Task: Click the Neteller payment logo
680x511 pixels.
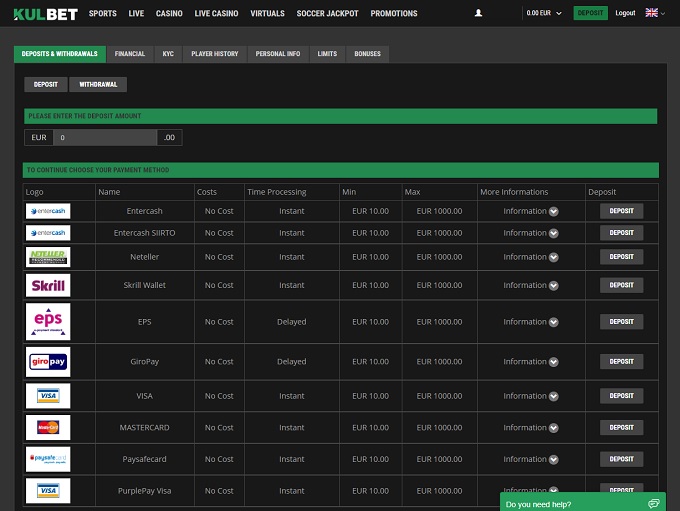Action: click(x=48, y=257)
